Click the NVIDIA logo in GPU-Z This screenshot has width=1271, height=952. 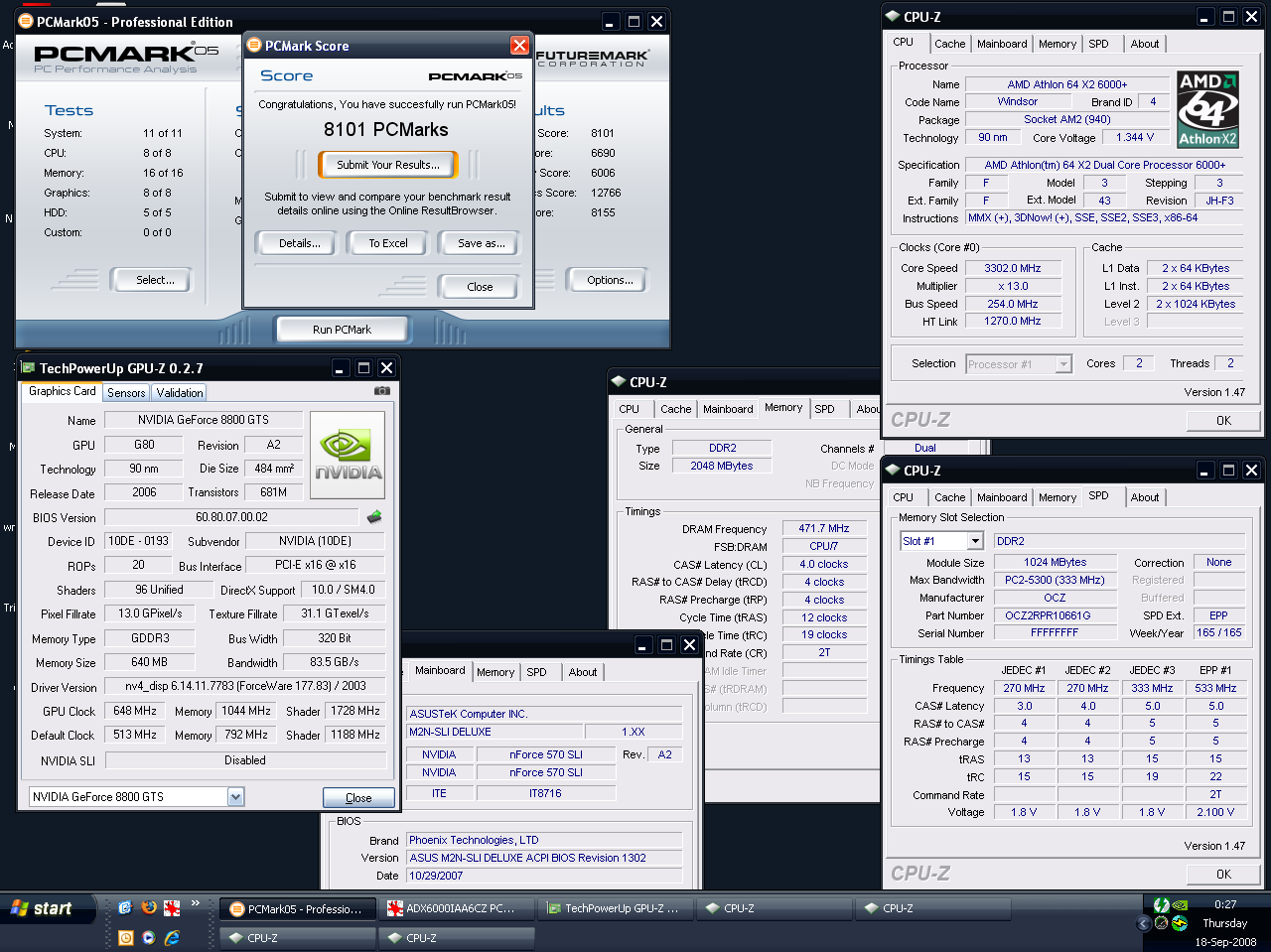click(x=348, y=455)
